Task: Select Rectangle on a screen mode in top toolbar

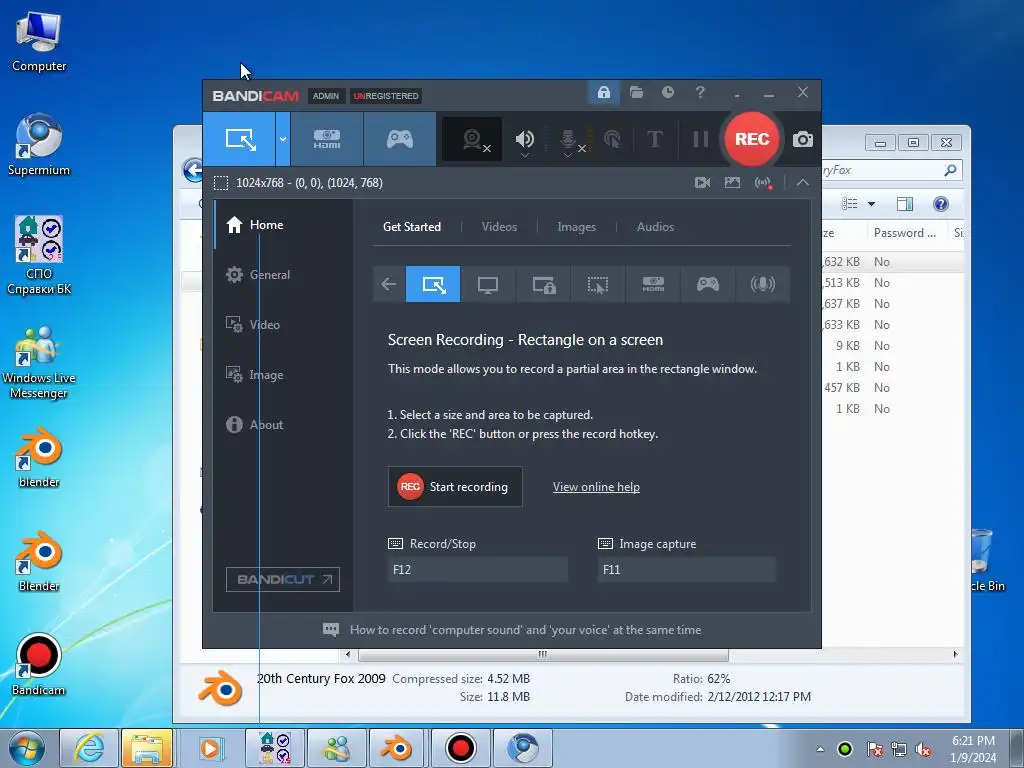Action: tap(240, 139)
